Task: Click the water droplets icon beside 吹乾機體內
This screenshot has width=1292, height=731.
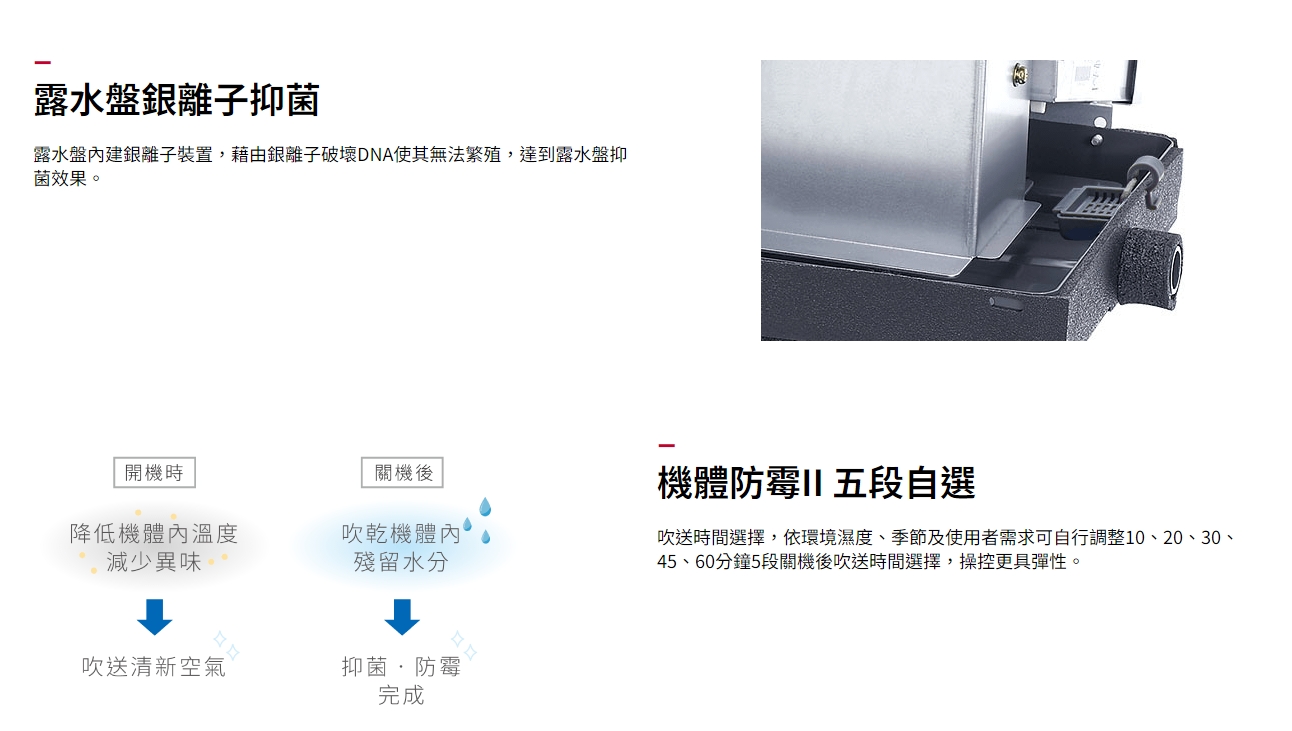Action: (x=479, y=521)
